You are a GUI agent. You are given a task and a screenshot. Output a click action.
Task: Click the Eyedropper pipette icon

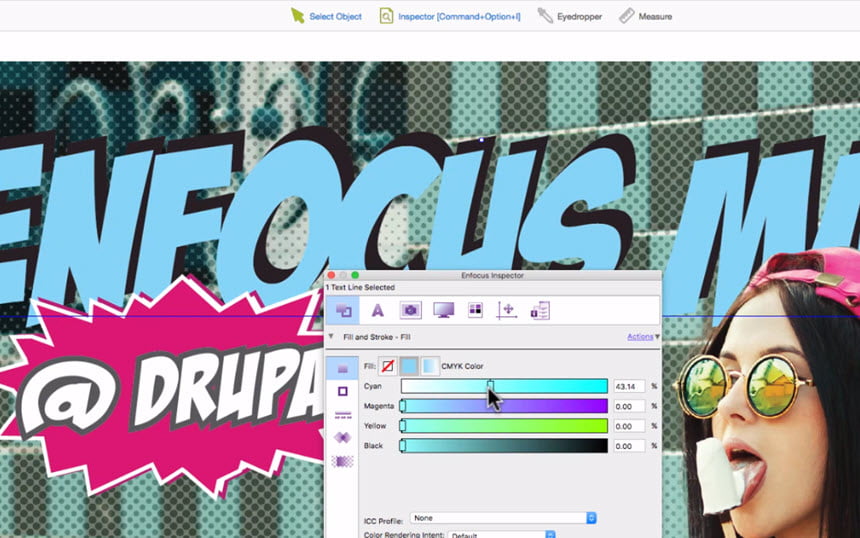[x=545, y=15]
